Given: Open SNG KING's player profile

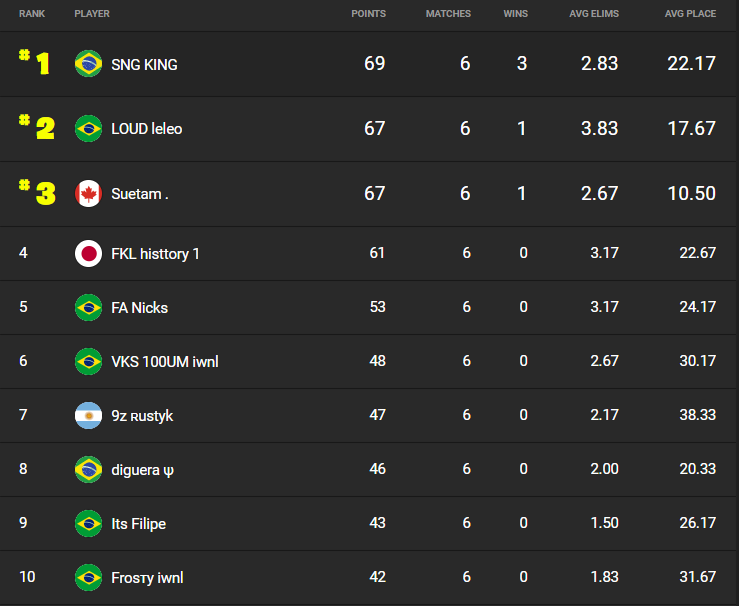Looking at the screenshot, I should [144, 65].
